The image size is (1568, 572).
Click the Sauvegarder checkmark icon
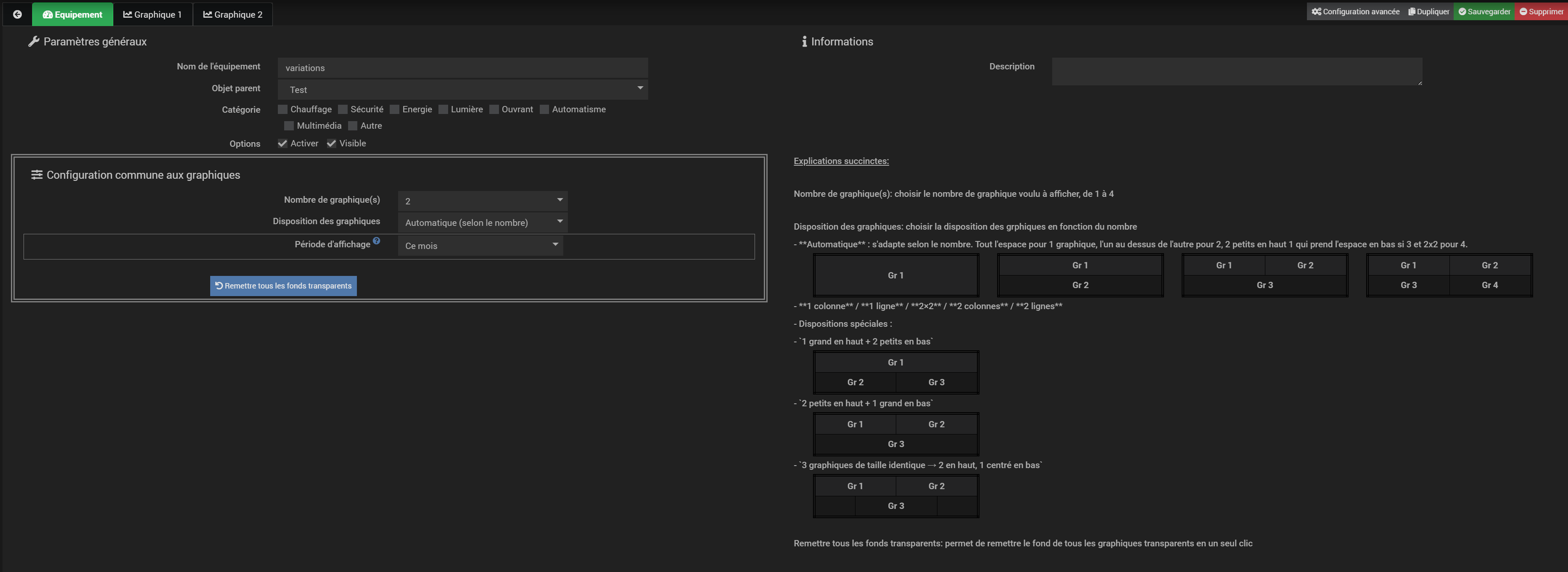coord(1462,12)
